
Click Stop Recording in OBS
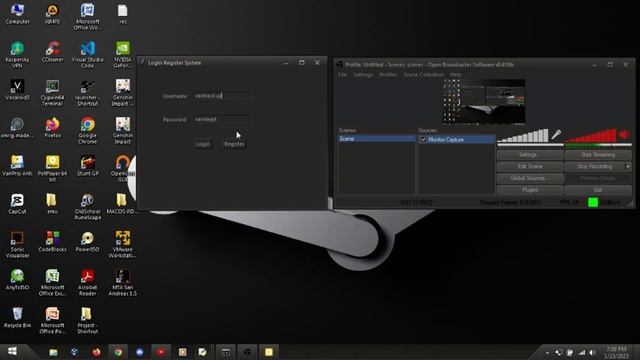pyautogui.click(x=595, y=167)
